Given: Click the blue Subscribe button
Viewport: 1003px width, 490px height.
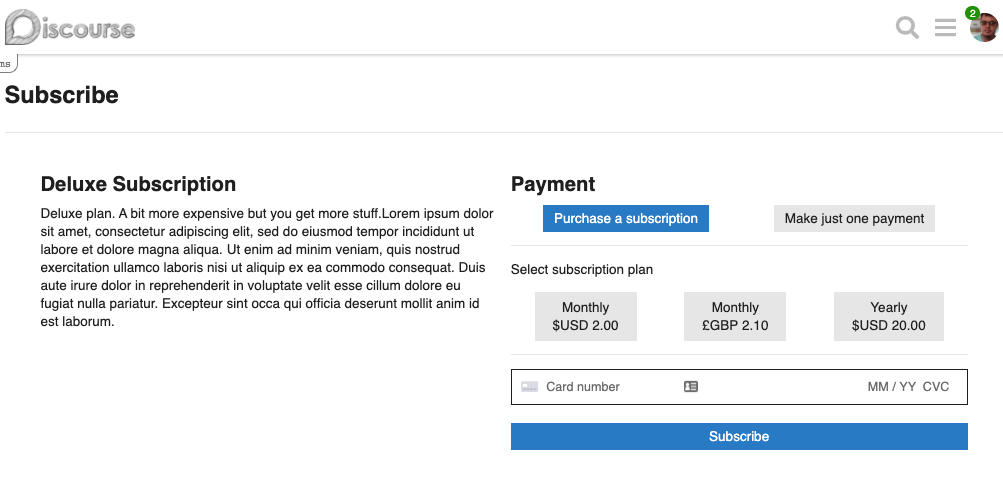Looking at the screenshot, I should (x=739, y=436).
